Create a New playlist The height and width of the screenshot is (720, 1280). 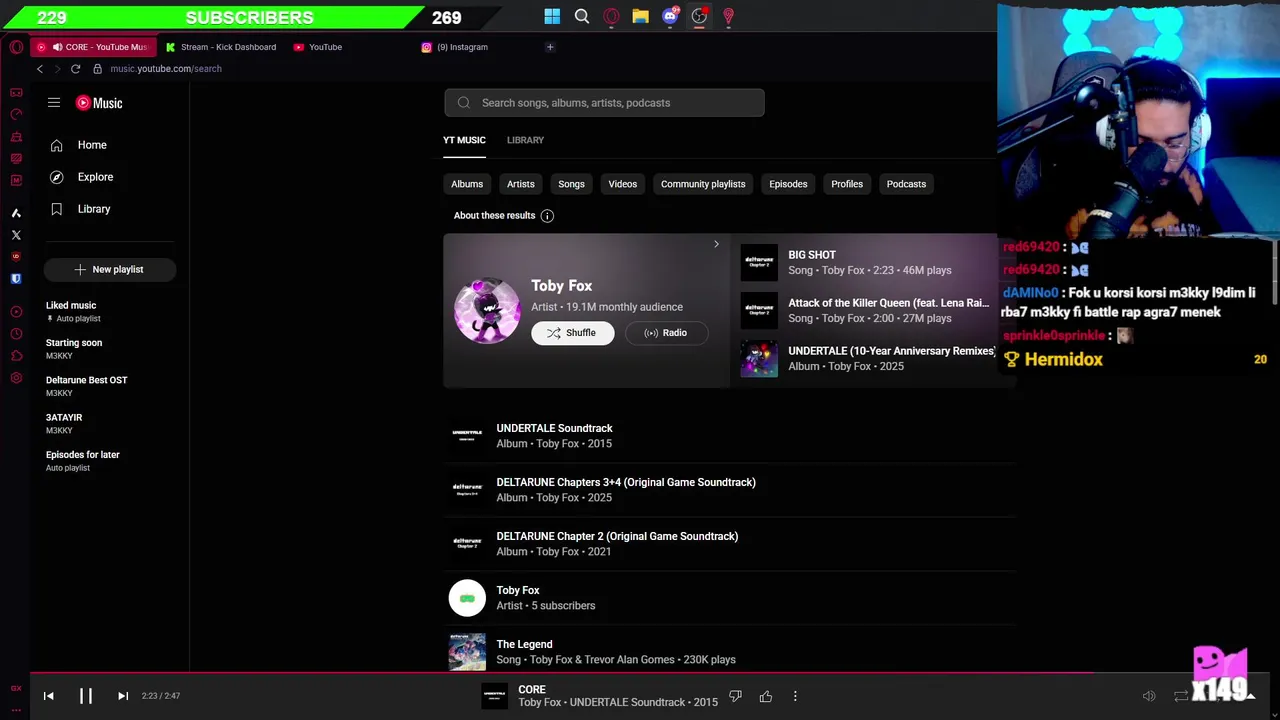coord(110,269)
